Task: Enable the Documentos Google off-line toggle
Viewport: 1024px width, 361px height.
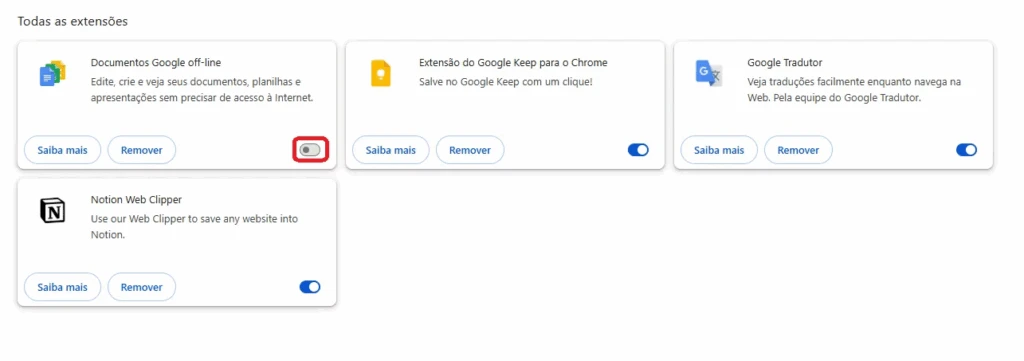Action: click(x=310, y=150)
